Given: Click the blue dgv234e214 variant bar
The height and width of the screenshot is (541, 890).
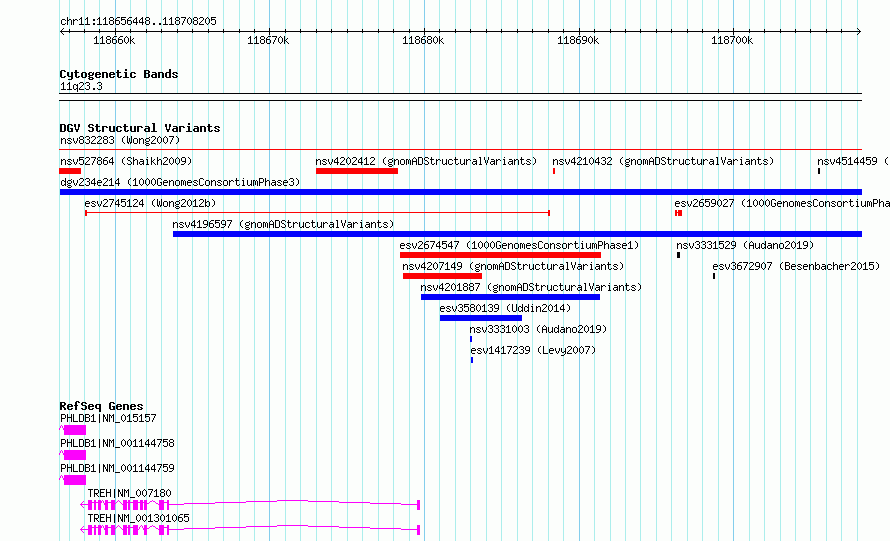Looking at the screenshot, I should click(461, 192).
